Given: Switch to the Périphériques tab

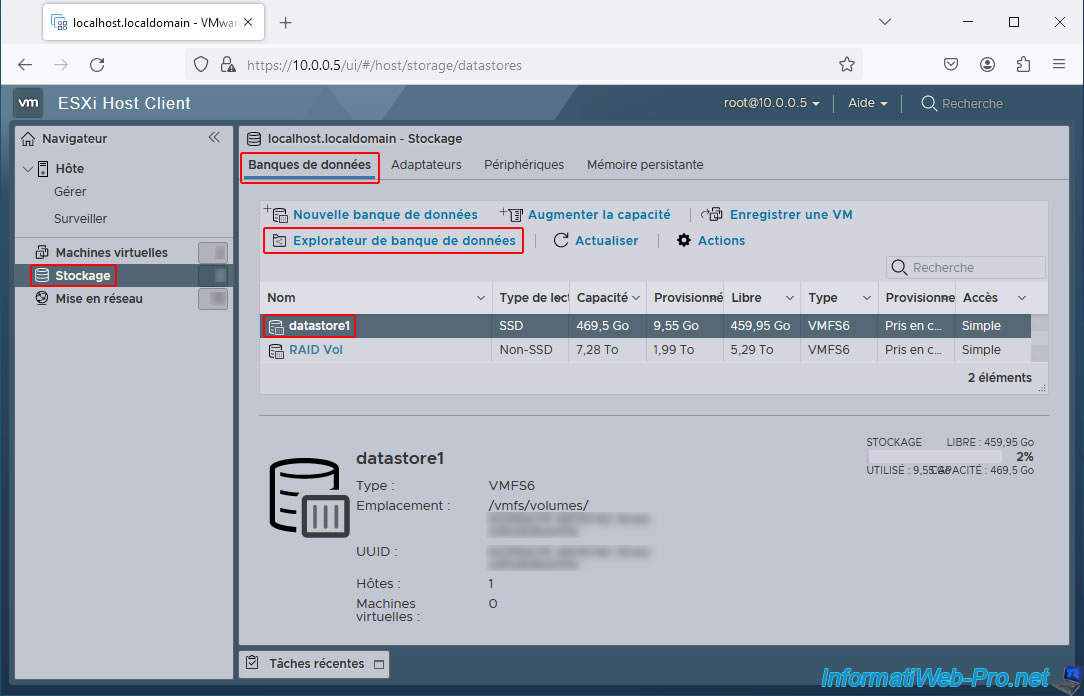Looking at the screenshot, I should (x=524, y=164).
